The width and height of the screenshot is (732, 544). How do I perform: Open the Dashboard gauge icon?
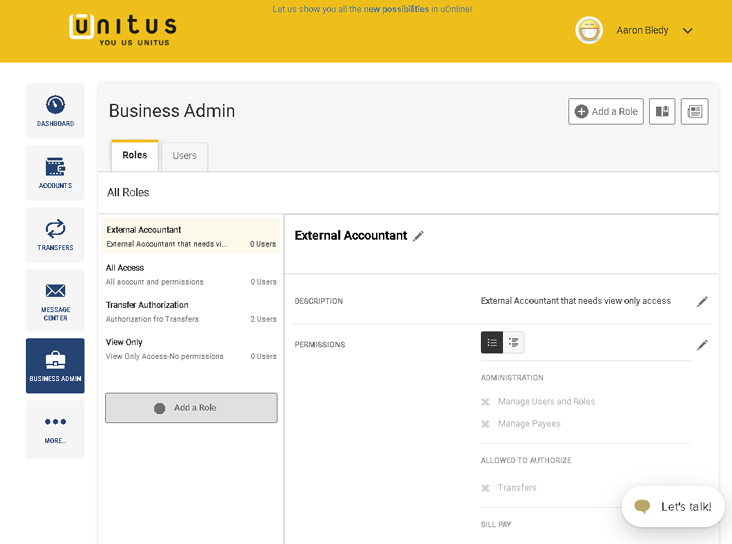(x=55, y=105)
